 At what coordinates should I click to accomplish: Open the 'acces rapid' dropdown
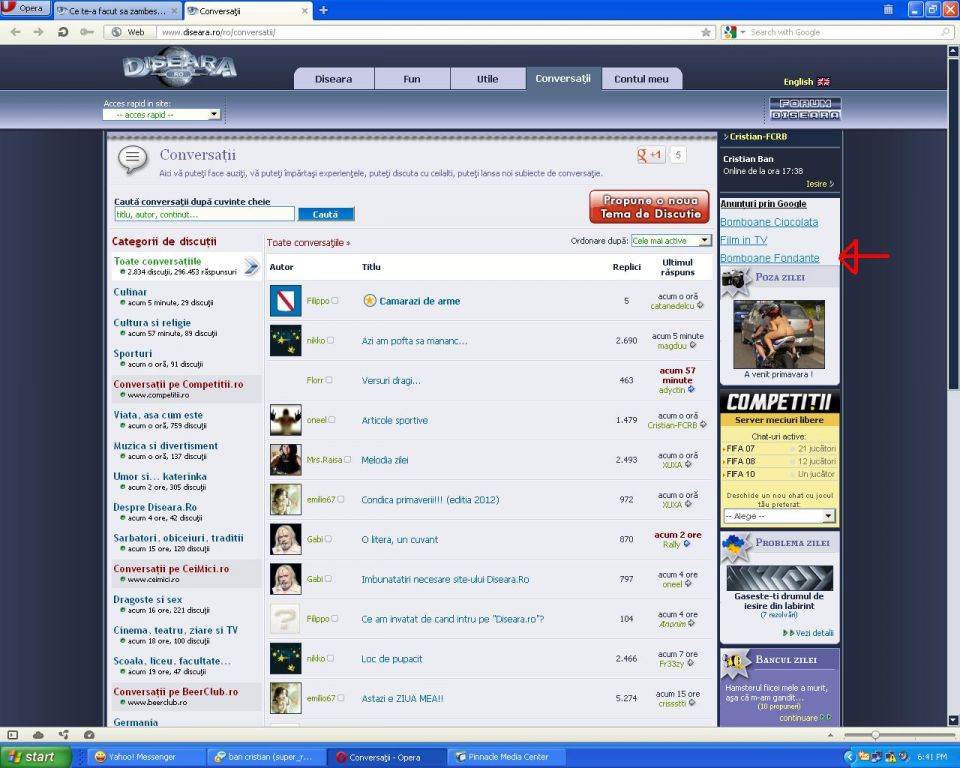(162, 115)
